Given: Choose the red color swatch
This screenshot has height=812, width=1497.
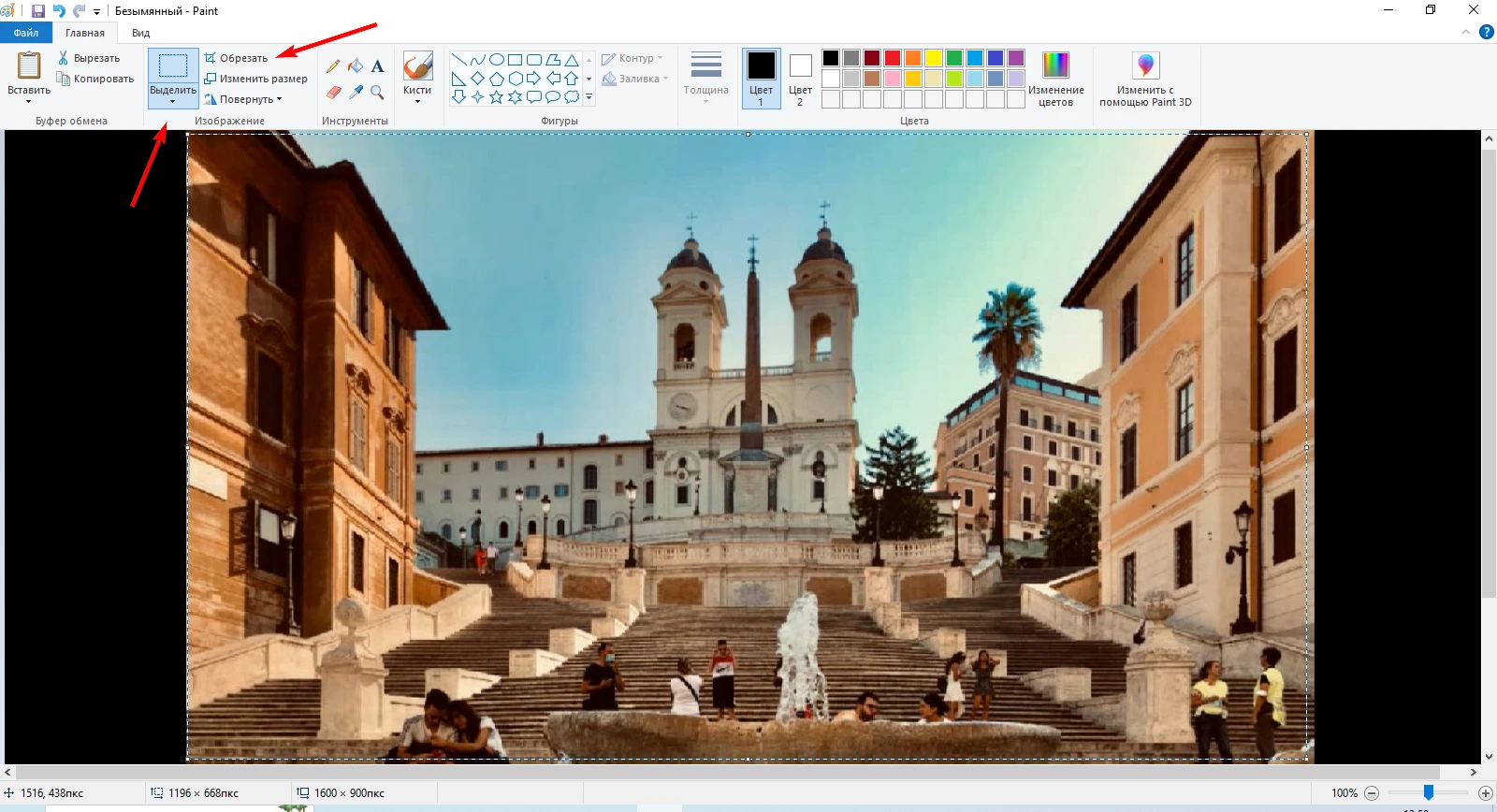Looking at the screenshot, I should (893, 58).
